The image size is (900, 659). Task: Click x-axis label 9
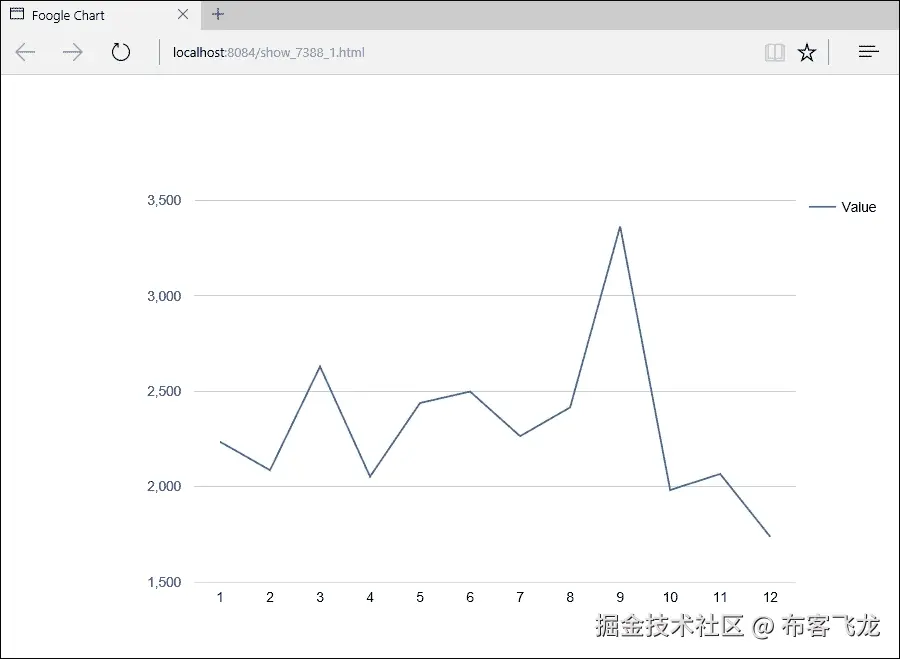point(620,598)
